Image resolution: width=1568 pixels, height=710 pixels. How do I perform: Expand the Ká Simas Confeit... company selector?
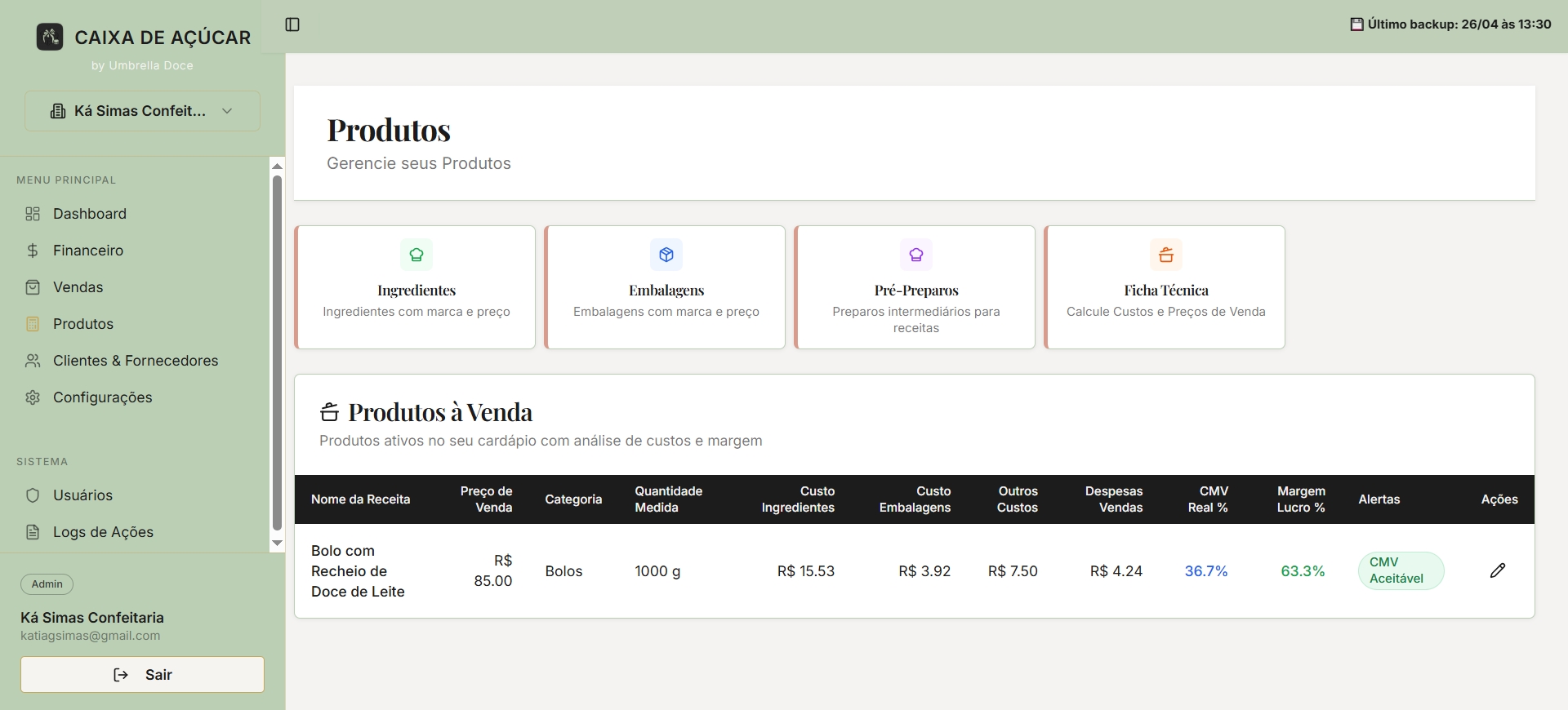pos(140,111)
